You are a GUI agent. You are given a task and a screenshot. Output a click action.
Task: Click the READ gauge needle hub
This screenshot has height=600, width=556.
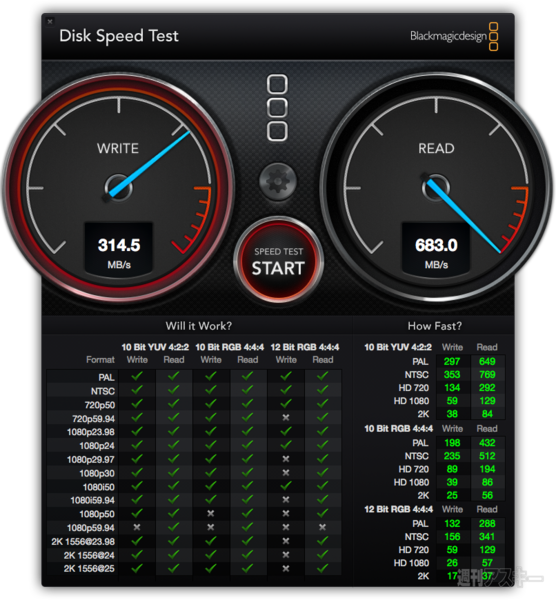click(x=435, y=188)
